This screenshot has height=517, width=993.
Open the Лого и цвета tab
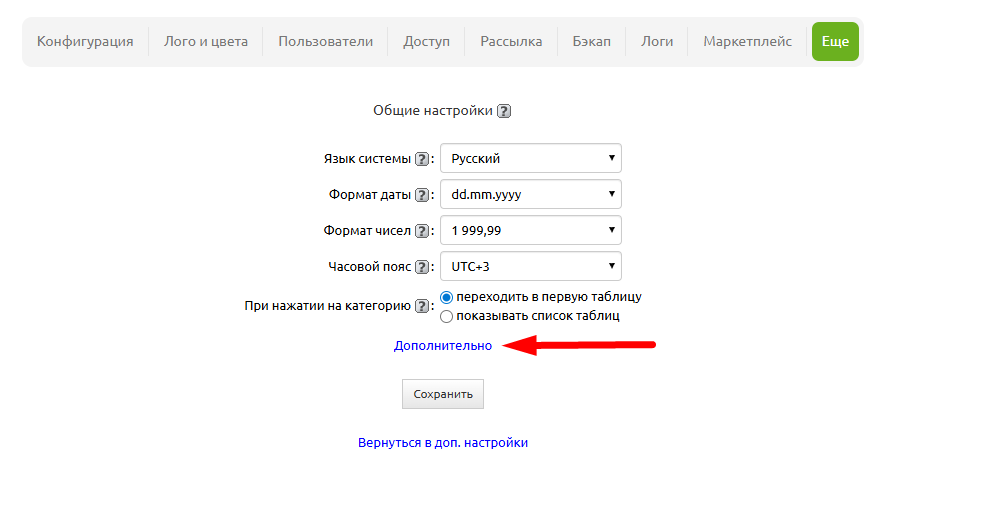click(x=206, y=41)
